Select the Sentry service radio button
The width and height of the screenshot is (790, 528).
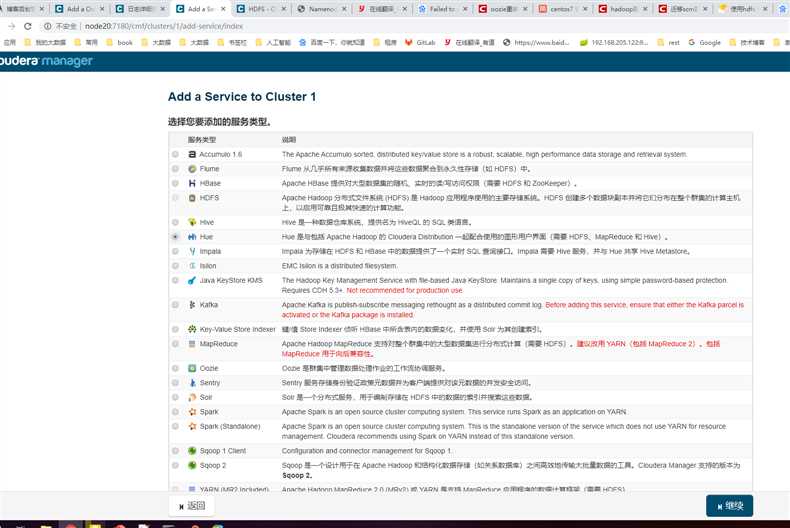(175, 383)
